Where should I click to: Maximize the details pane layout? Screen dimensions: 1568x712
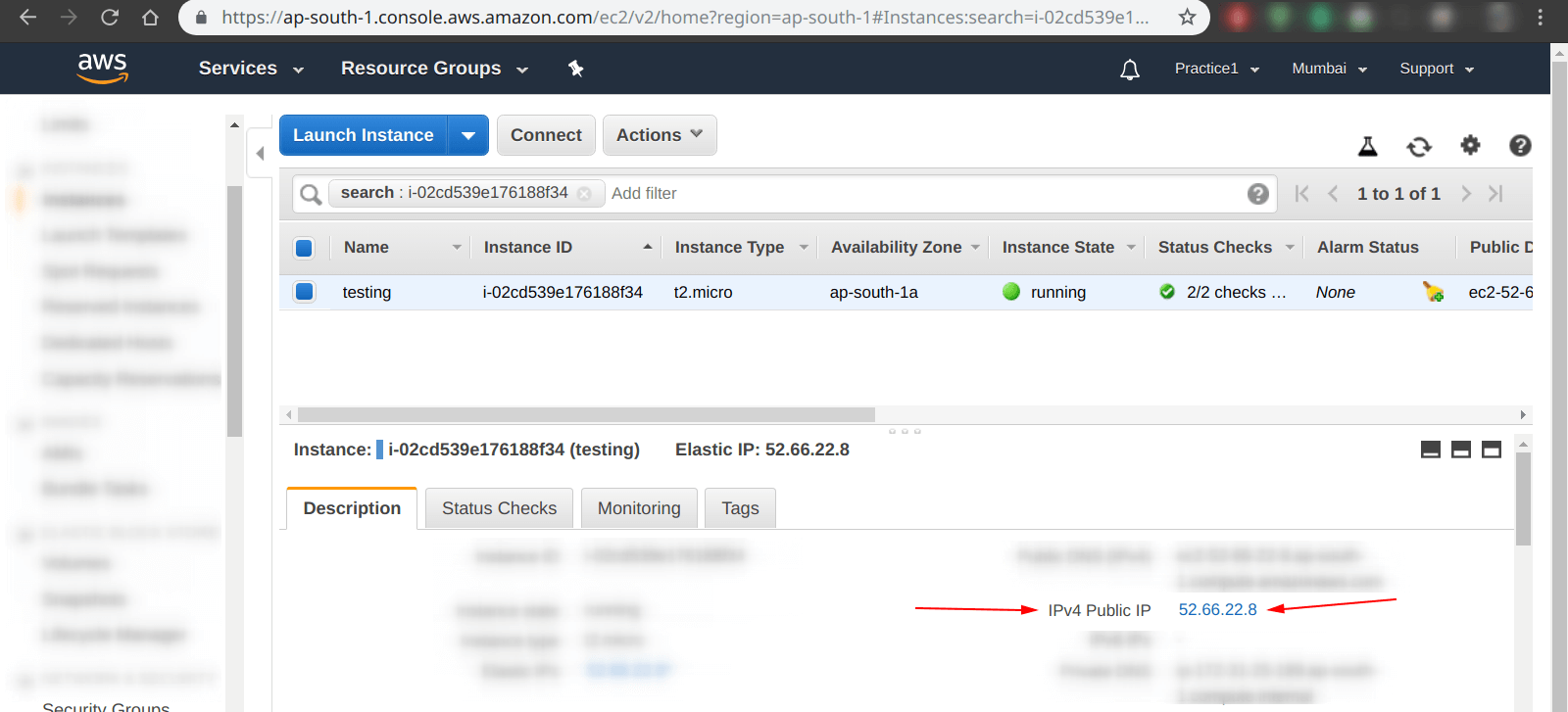tap(1492, 450)
